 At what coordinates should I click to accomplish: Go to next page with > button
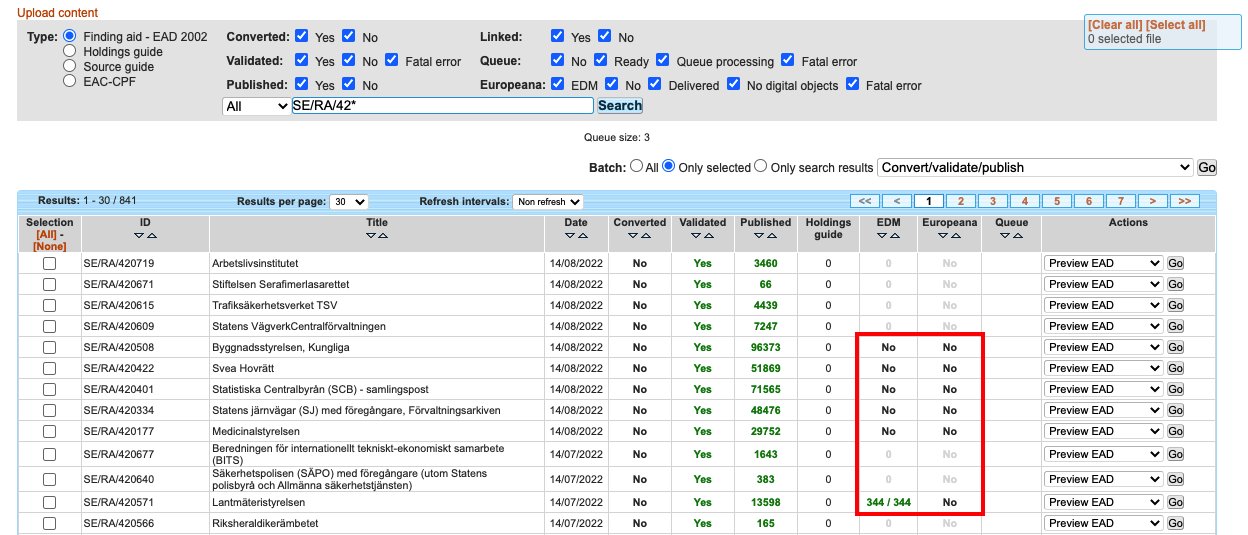(x=1153, y=201)
